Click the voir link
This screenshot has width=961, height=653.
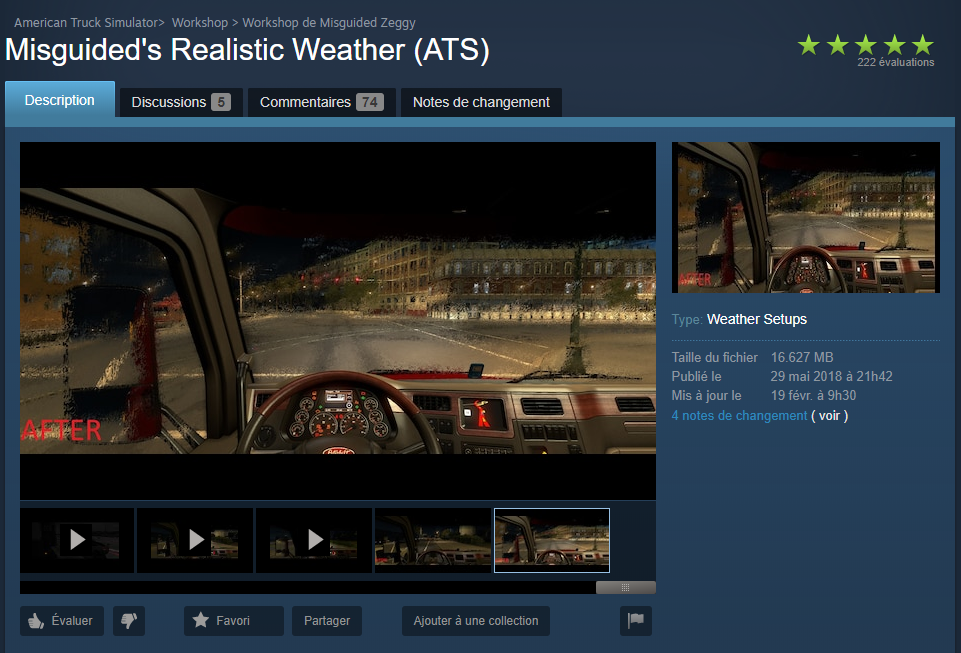[829, 416]
